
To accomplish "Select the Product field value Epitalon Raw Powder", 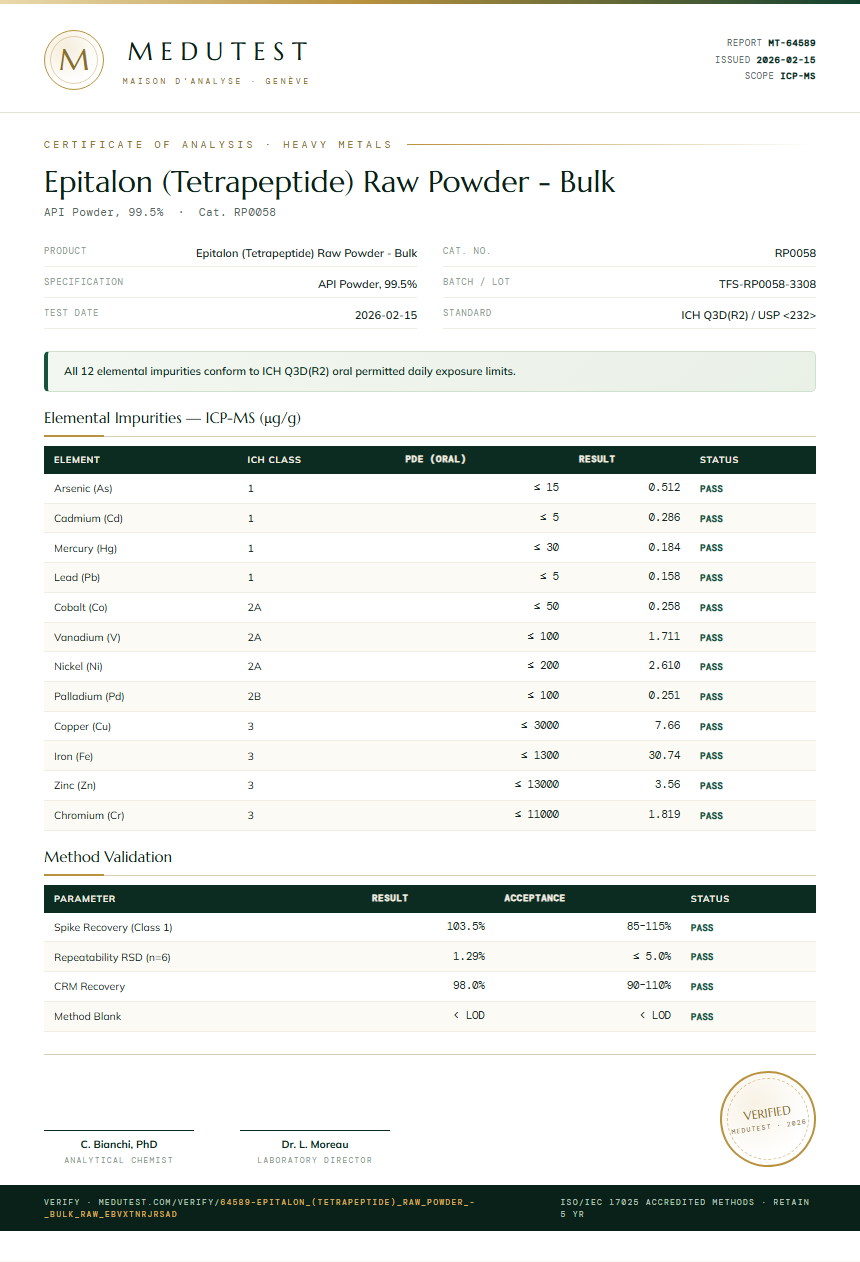I will point(307,254).
